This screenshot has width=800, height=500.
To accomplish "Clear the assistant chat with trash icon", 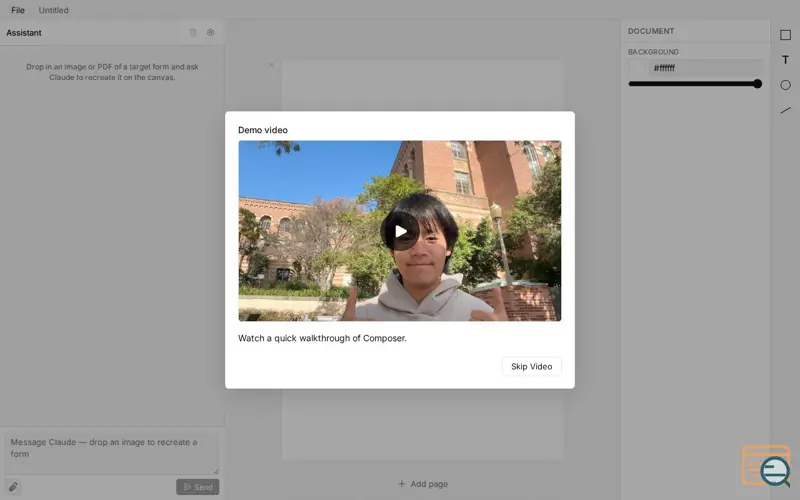I will pyautogui.click(x=193, y=33).
